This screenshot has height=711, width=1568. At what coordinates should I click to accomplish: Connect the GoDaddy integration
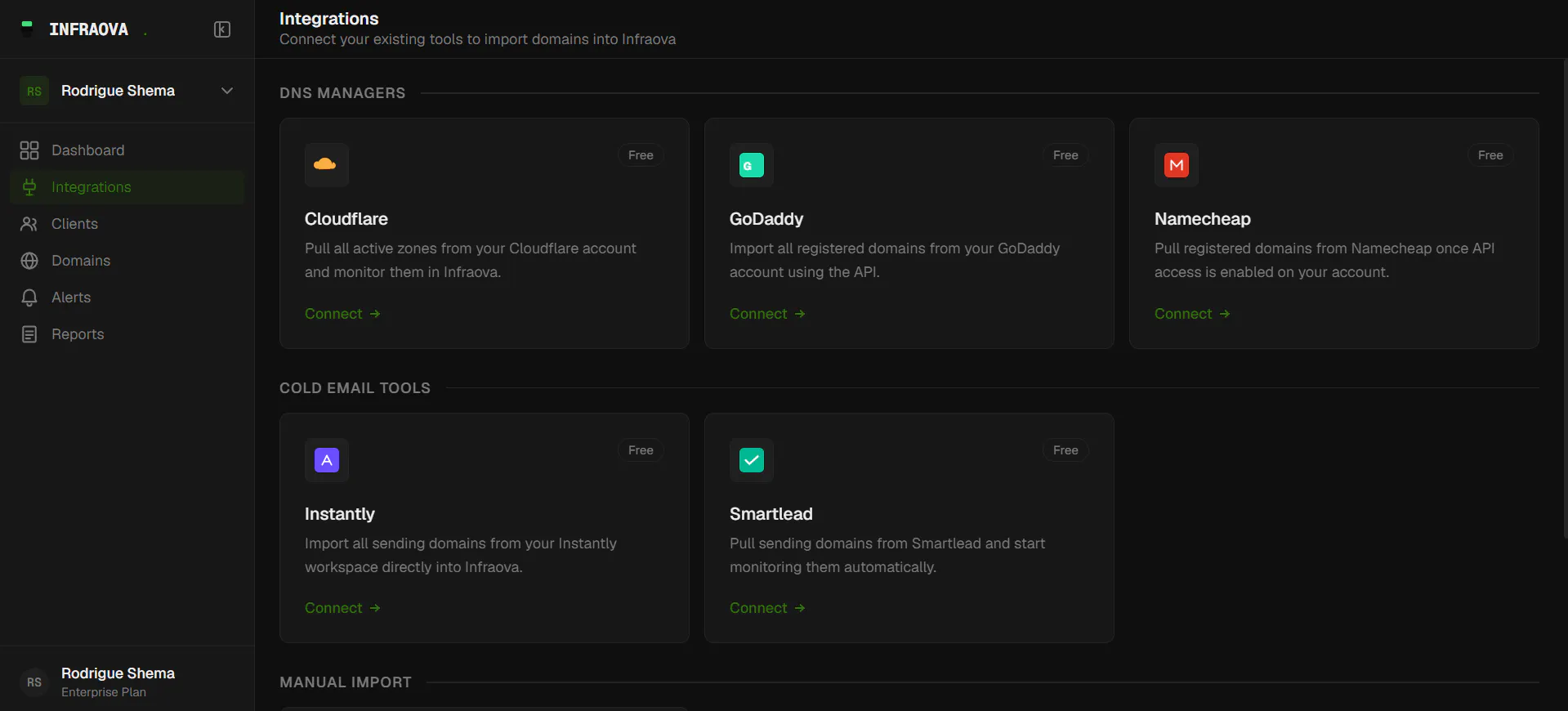pyautogui.click(x=767, y=314)
